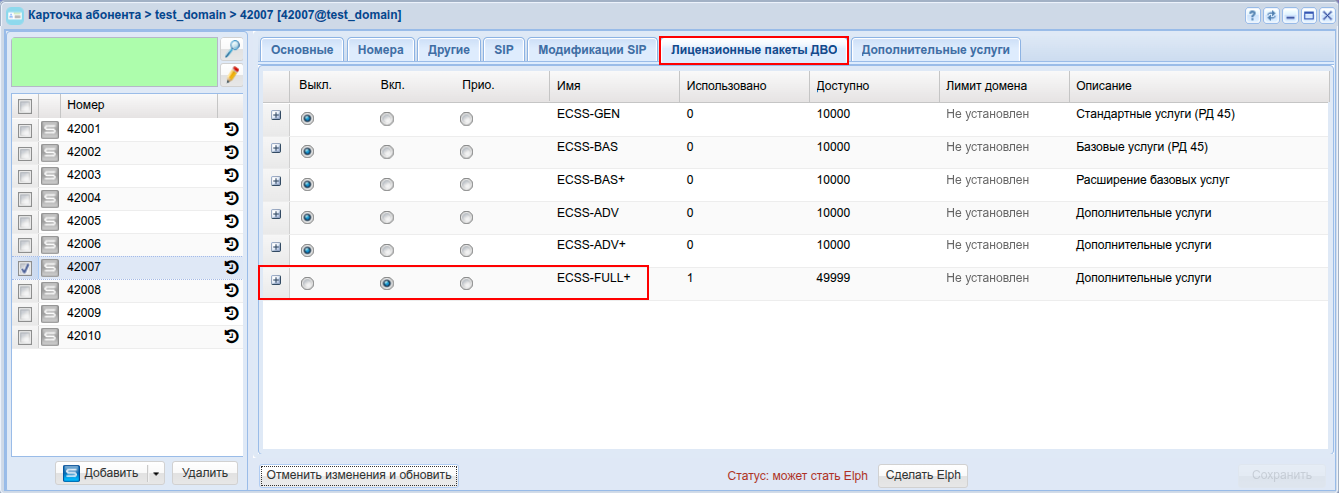
Task: Click the pencil edit icon
Action: click(231, 74)
